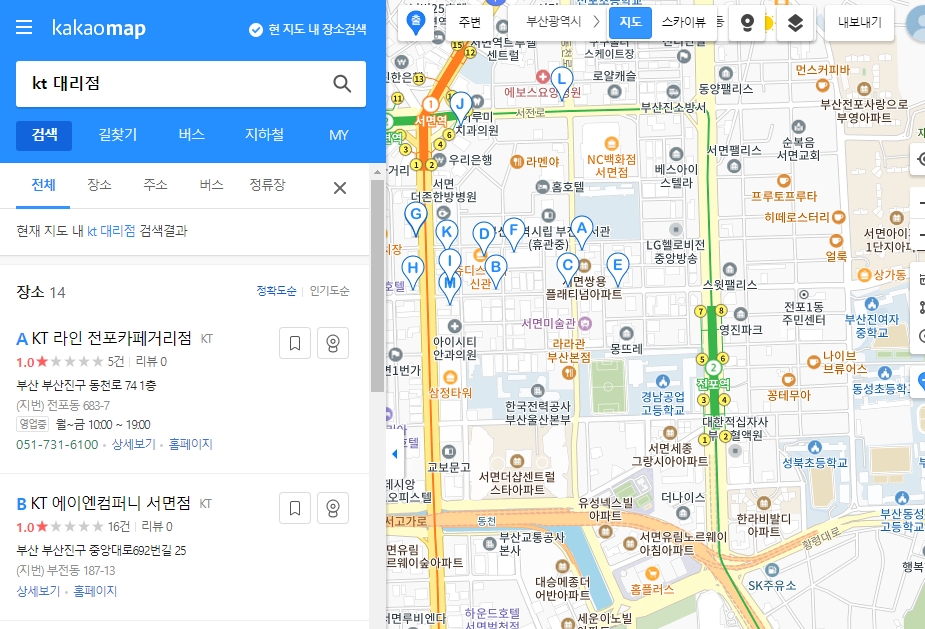Image resolution: width=925 pixels, height=629 pixels.
Task: Open 홈페이지 for KT 라인 전포카페거리점
Action: pyautogui.click(x=191, y=444)
